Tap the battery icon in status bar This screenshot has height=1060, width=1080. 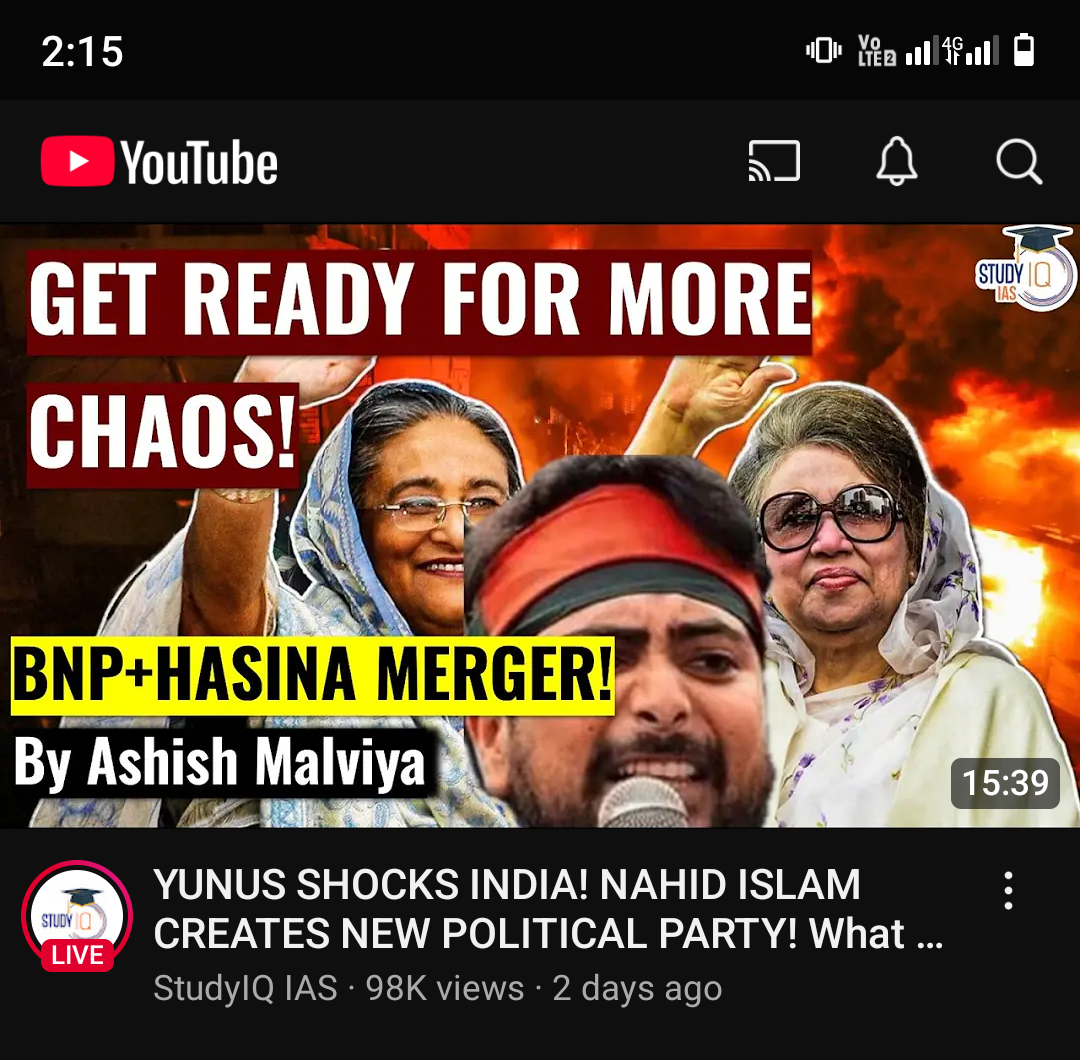point(1024,50)
